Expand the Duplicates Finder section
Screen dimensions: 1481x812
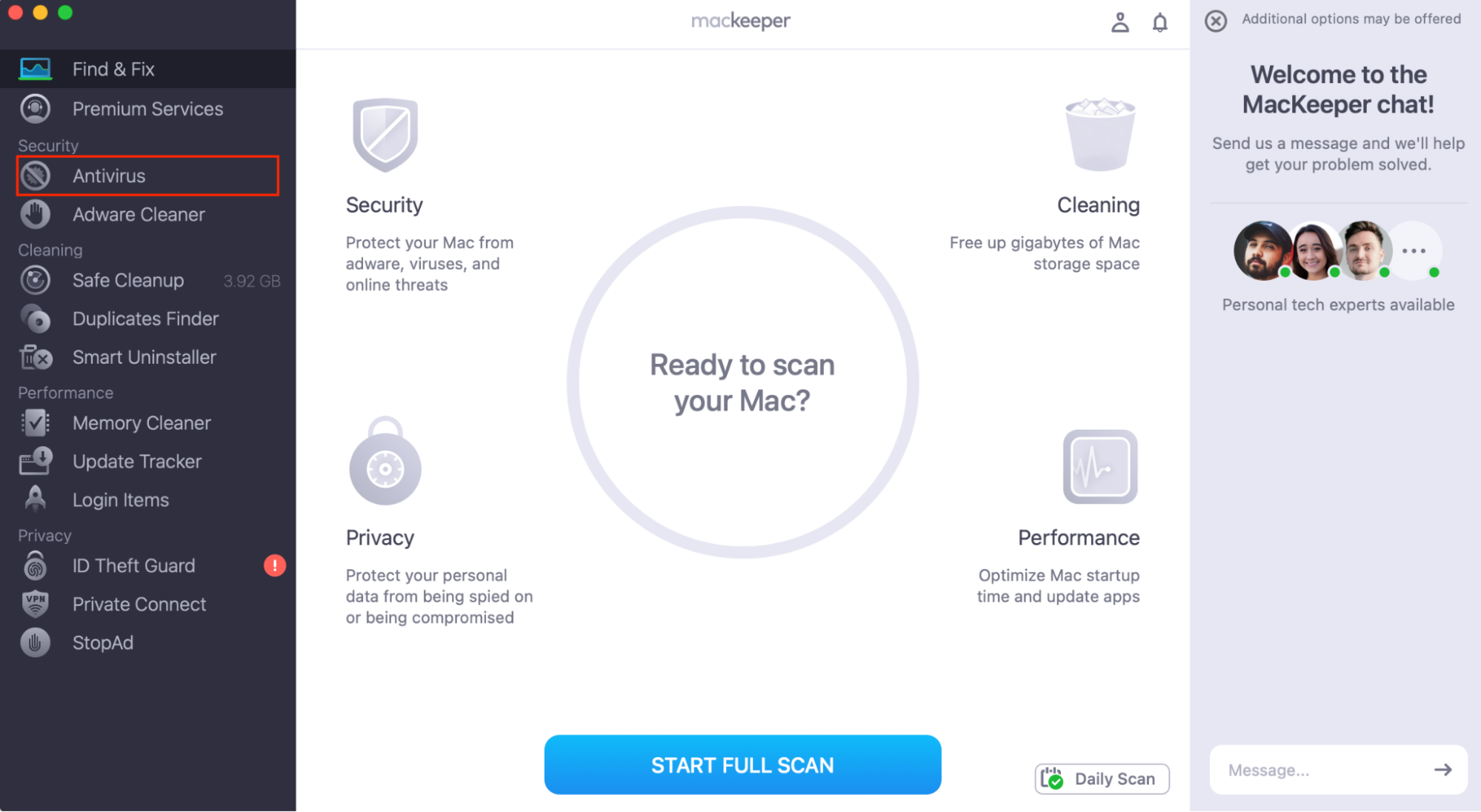pyautogui.click(x=146, y=318)
